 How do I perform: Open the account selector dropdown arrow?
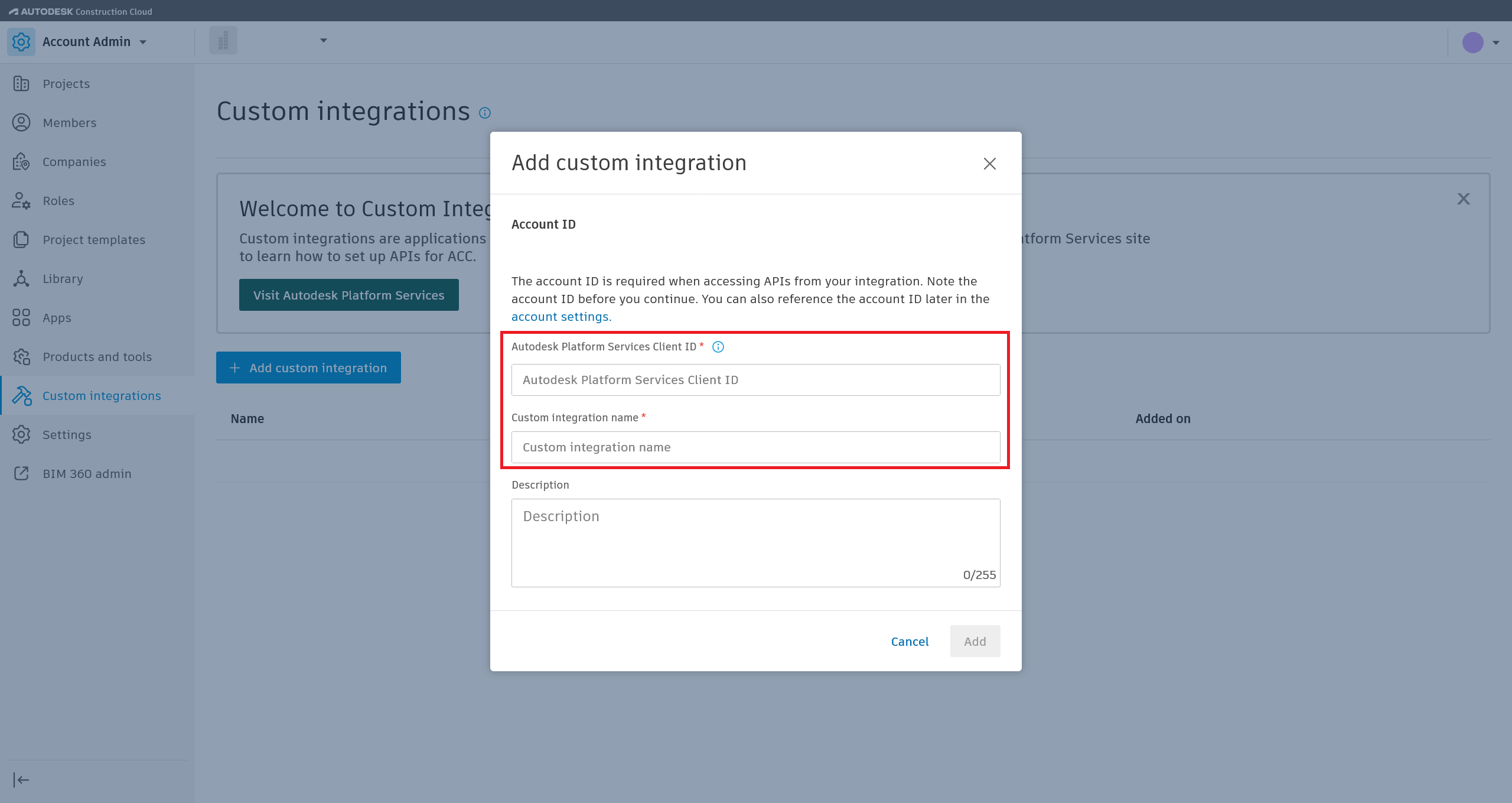tap(324, 41)
